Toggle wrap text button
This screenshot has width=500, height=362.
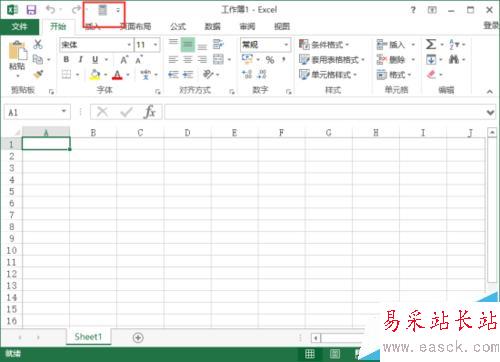click(218, 44)
